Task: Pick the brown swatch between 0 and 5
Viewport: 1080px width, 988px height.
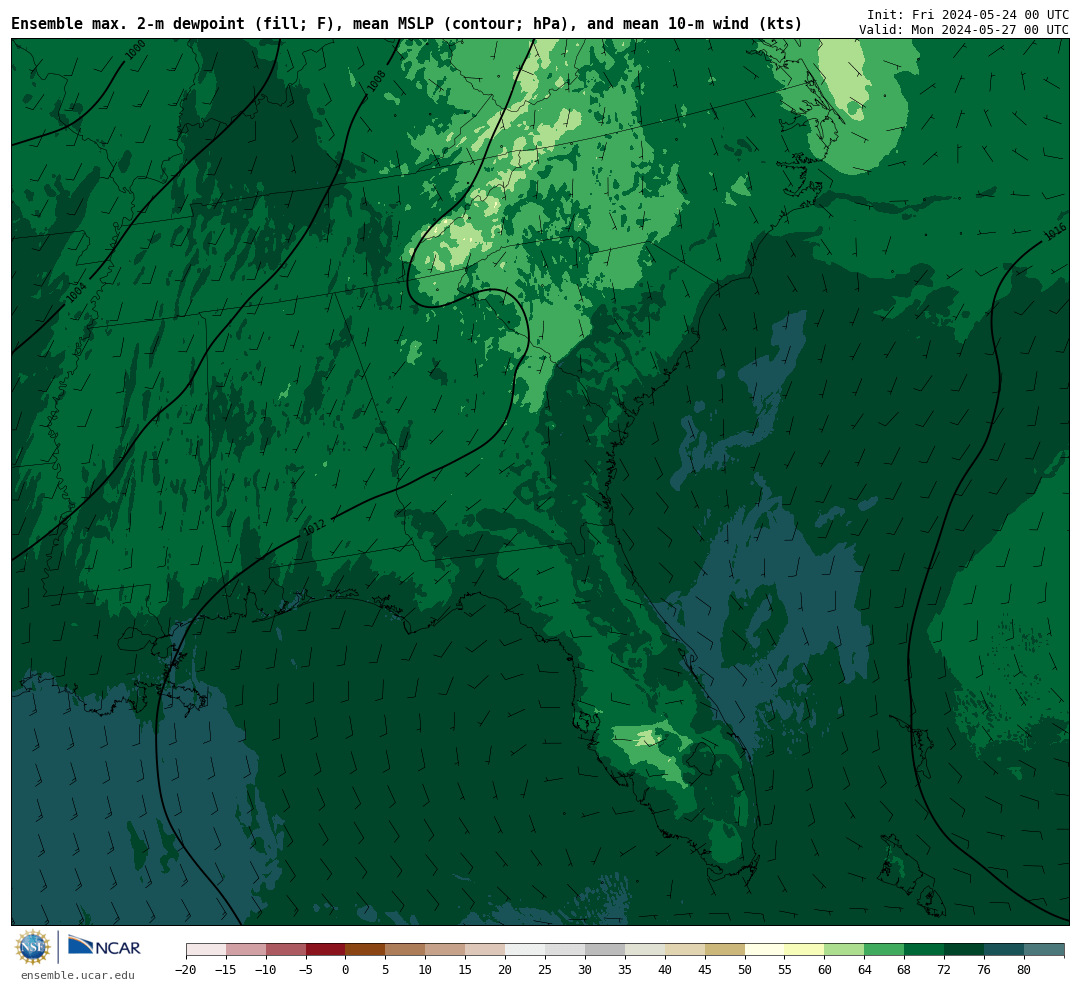Action: pos(366,950)
